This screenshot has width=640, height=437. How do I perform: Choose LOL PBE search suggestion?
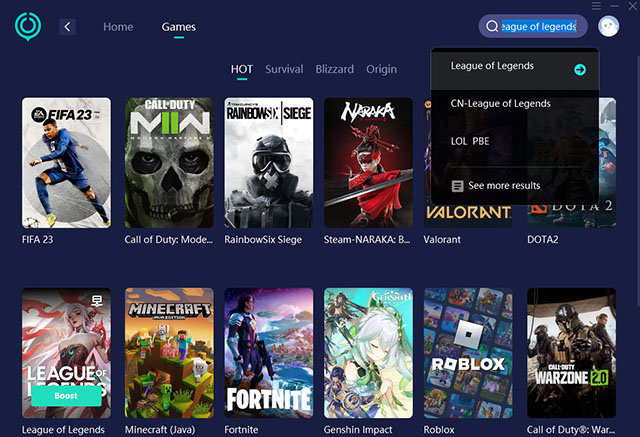click(515, 141)
